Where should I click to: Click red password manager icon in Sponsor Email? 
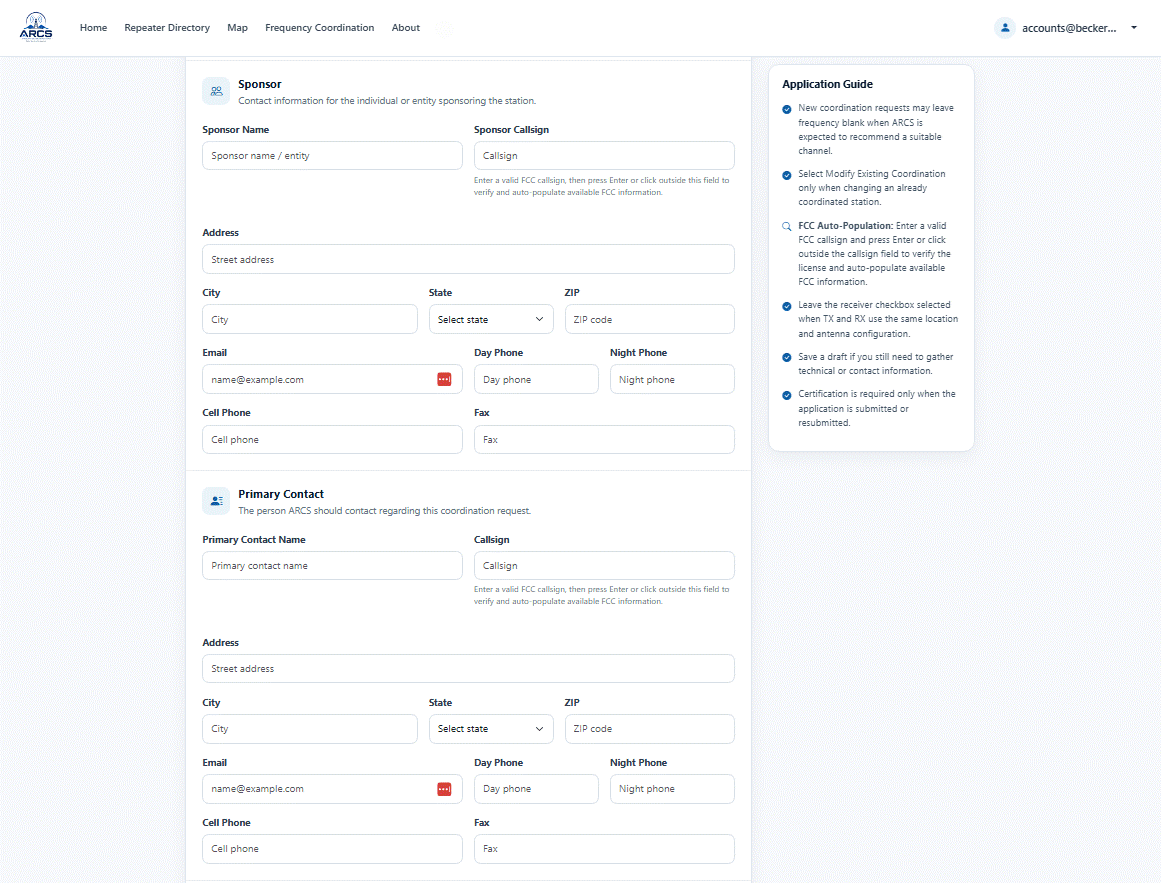tap(444, 379)
